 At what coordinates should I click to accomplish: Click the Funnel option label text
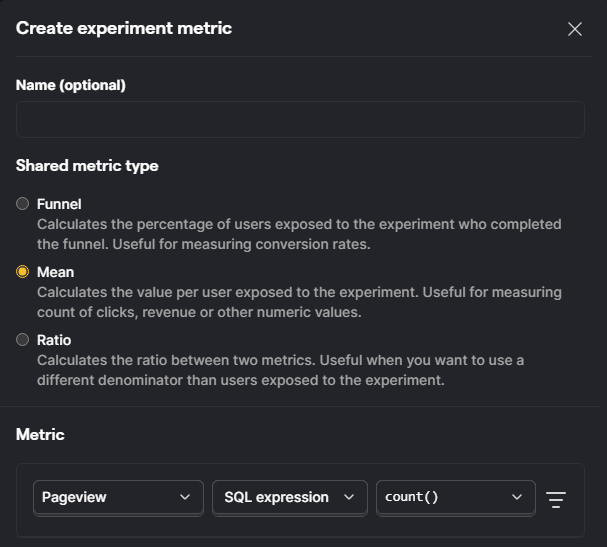(x=59, y=204)
